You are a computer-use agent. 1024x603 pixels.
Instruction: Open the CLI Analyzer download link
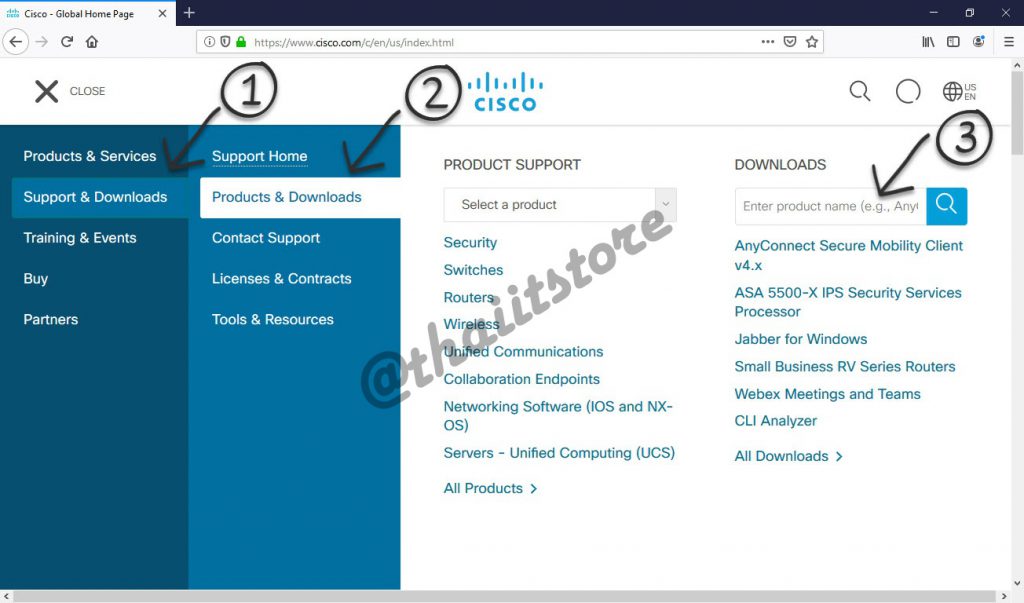[775, 421]
